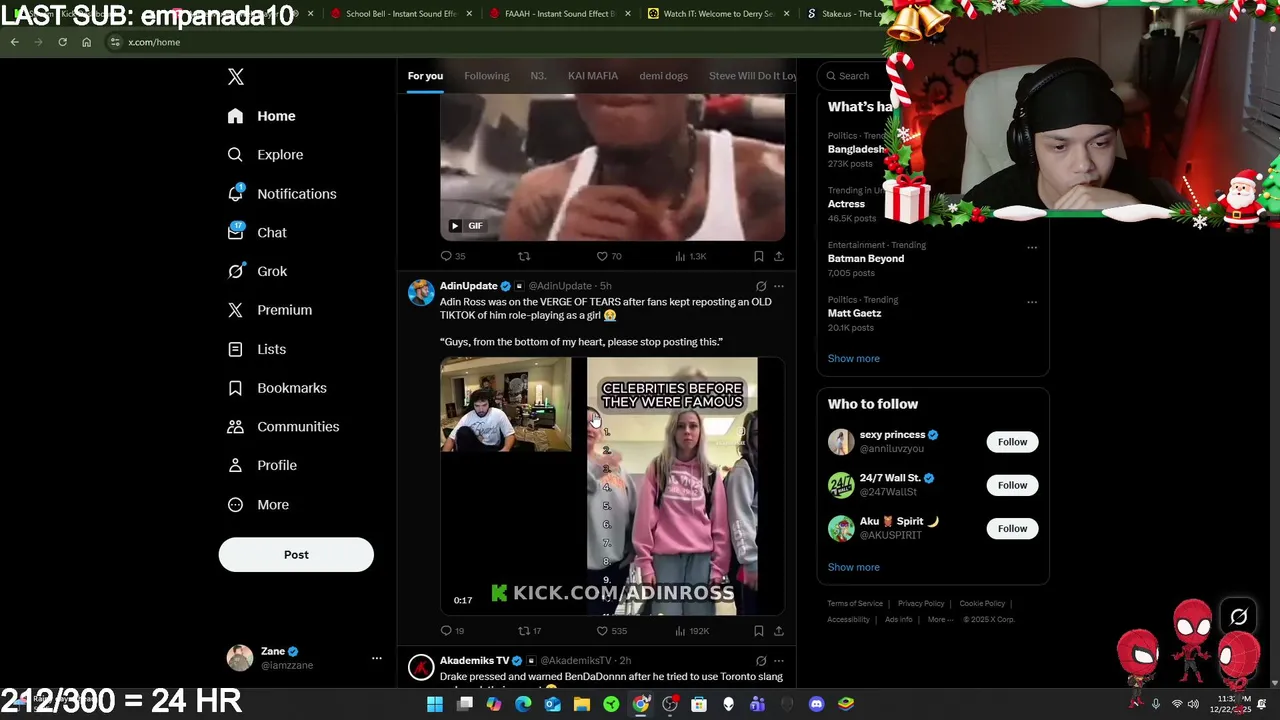The height and width of the screenshot is (720, 1280).
Task: Switch to Watch IT: Welcome to Derry tab
Action: 717,14
